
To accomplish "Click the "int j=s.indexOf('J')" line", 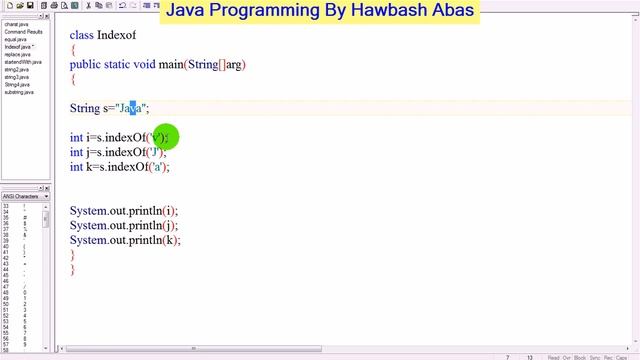I will coord(118,152).
